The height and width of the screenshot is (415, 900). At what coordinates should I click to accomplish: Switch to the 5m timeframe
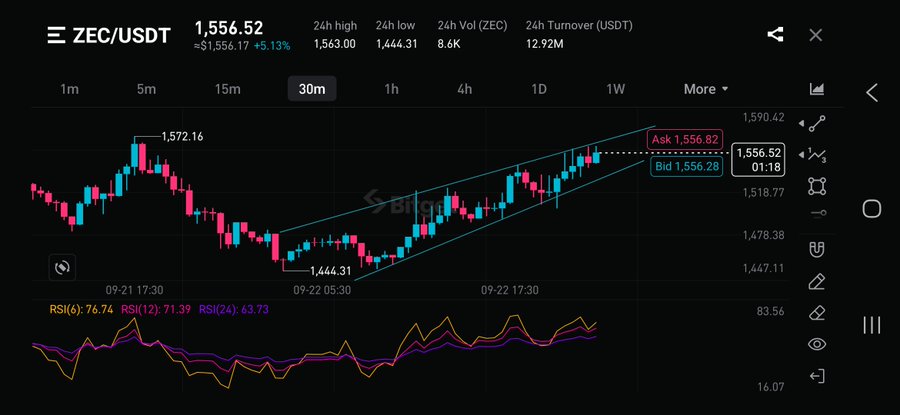[x=146, y=89]
